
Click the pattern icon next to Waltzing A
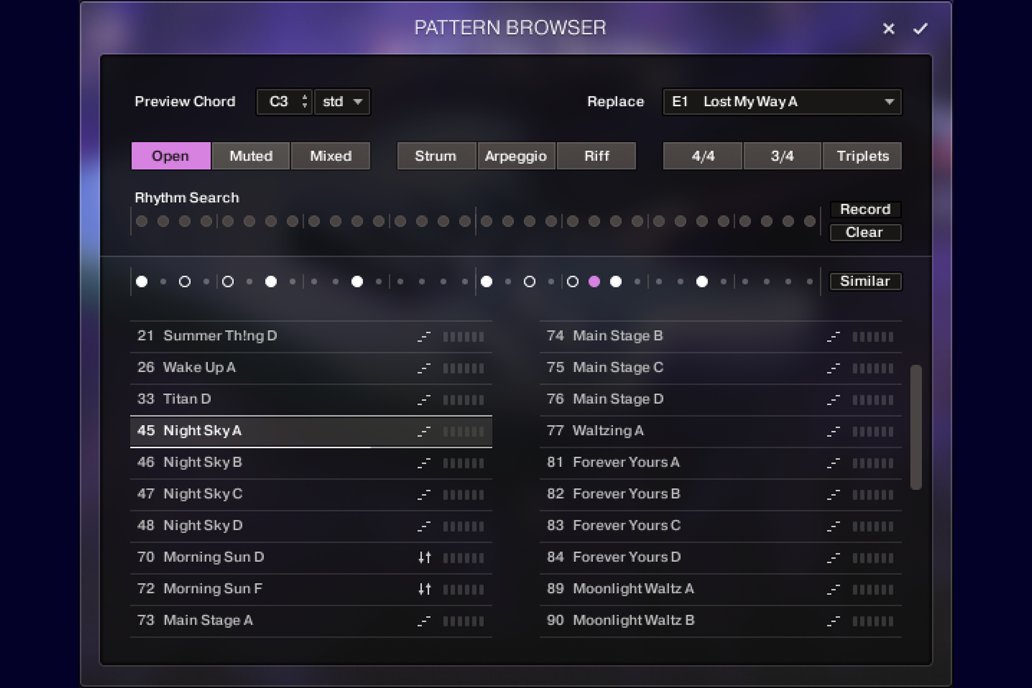point(833,431)
